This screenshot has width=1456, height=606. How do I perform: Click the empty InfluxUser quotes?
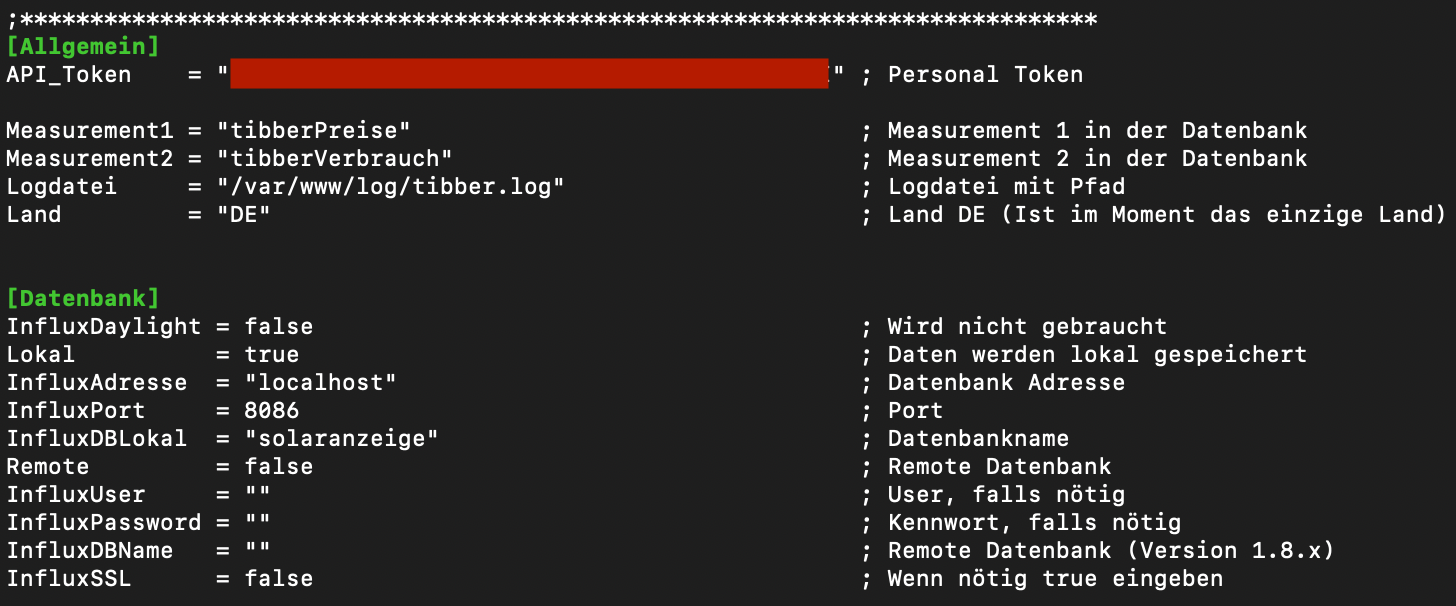[x=258, y=494]
